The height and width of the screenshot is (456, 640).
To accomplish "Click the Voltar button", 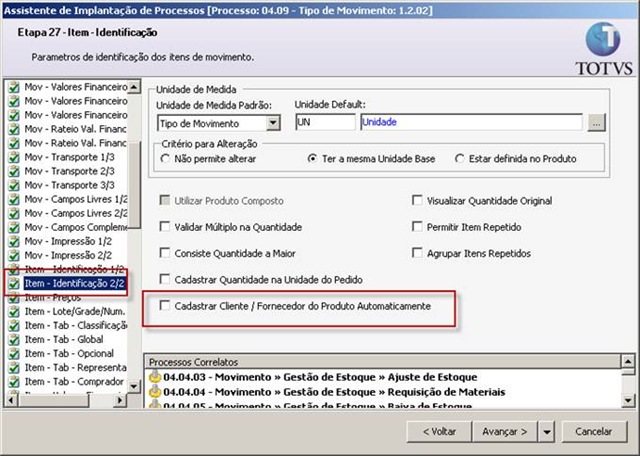I will pos(439,432).
